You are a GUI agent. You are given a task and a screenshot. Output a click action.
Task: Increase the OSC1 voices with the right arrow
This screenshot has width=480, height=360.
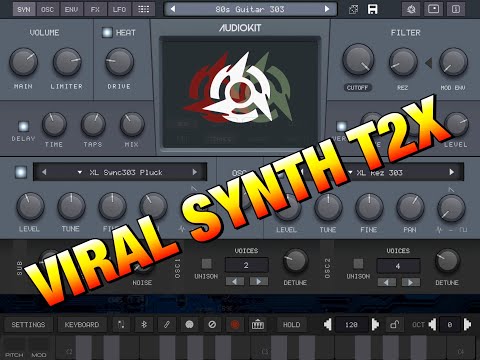click(x=259, y=282)
